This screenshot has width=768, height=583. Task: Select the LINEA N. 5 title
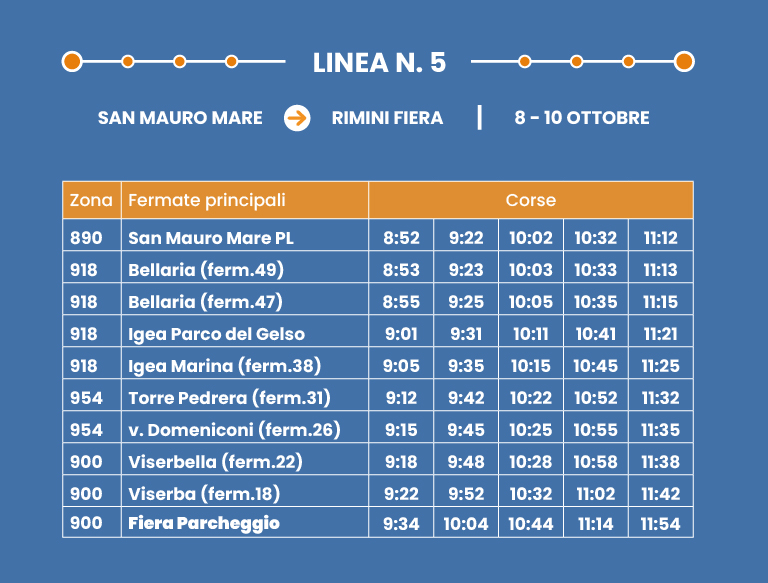379,62
